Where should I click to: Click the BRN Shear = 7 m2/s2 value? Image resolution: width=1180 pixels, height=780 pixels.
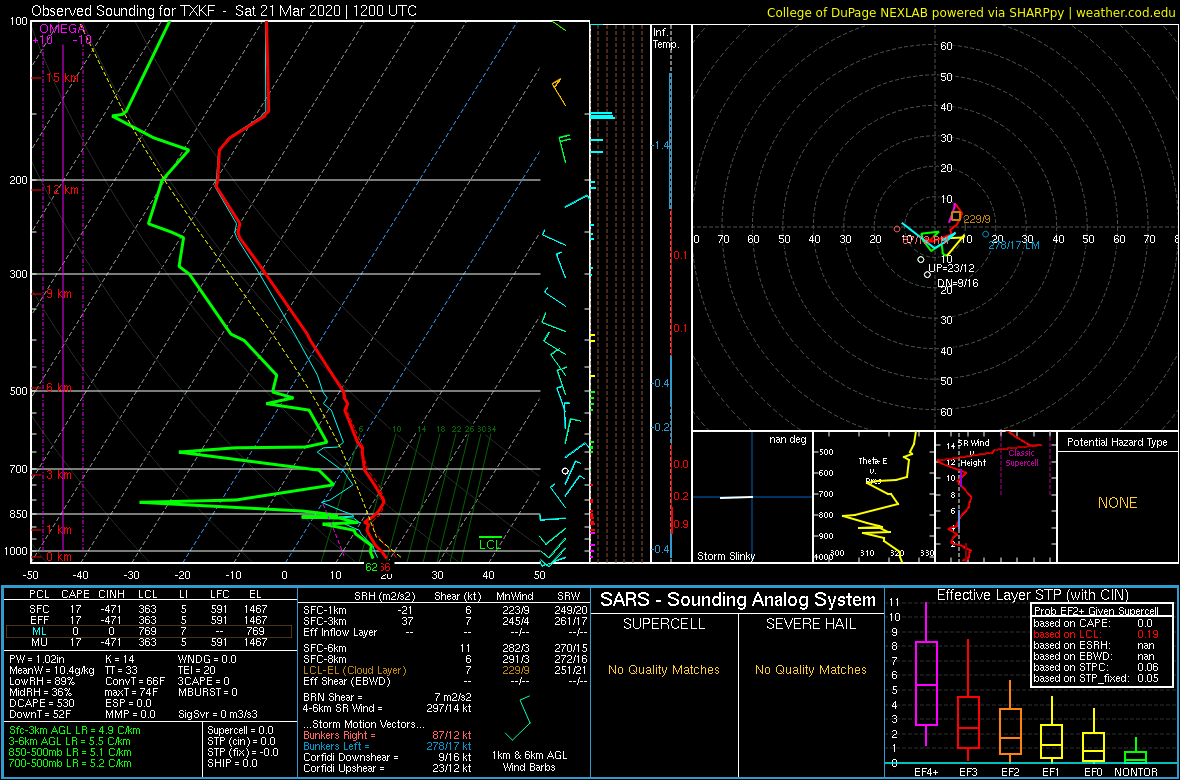387,697
